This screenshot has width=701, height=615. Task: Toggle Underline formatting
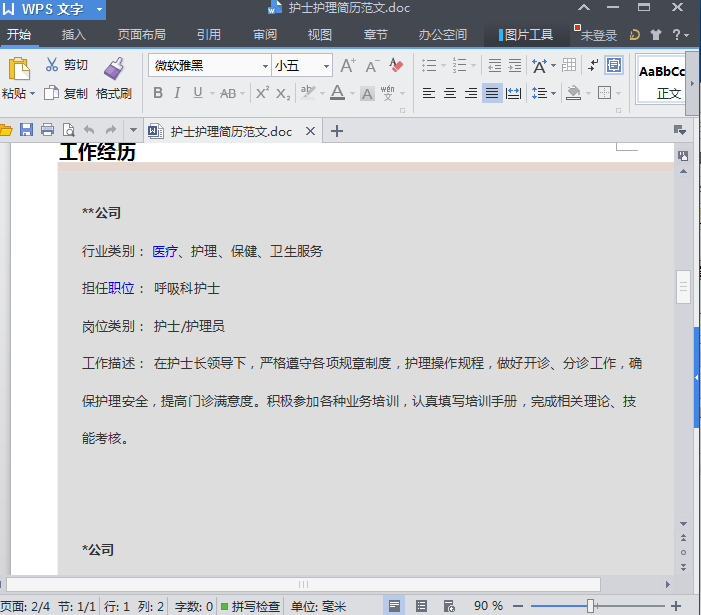(x=198, y=93)
